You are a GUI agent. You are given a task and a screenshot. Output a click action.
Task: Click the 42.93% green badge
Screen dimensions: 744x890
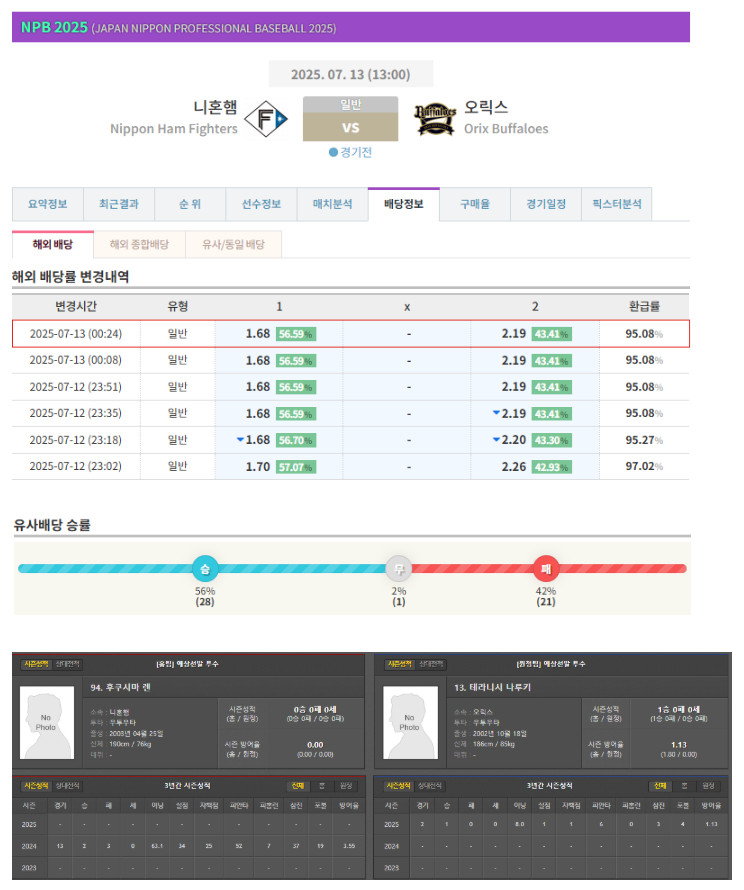[x=552, y=467]
